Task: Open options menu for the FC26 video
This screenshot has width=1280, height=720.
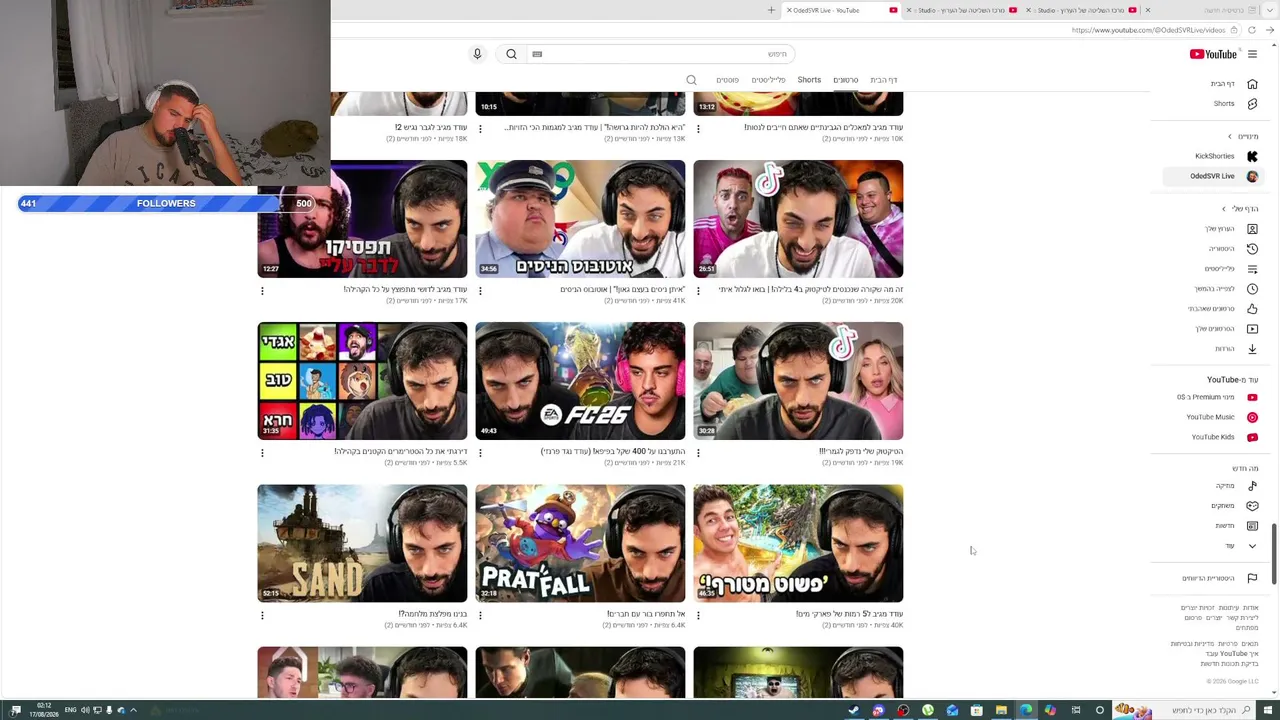Action: tap(480, 453)
